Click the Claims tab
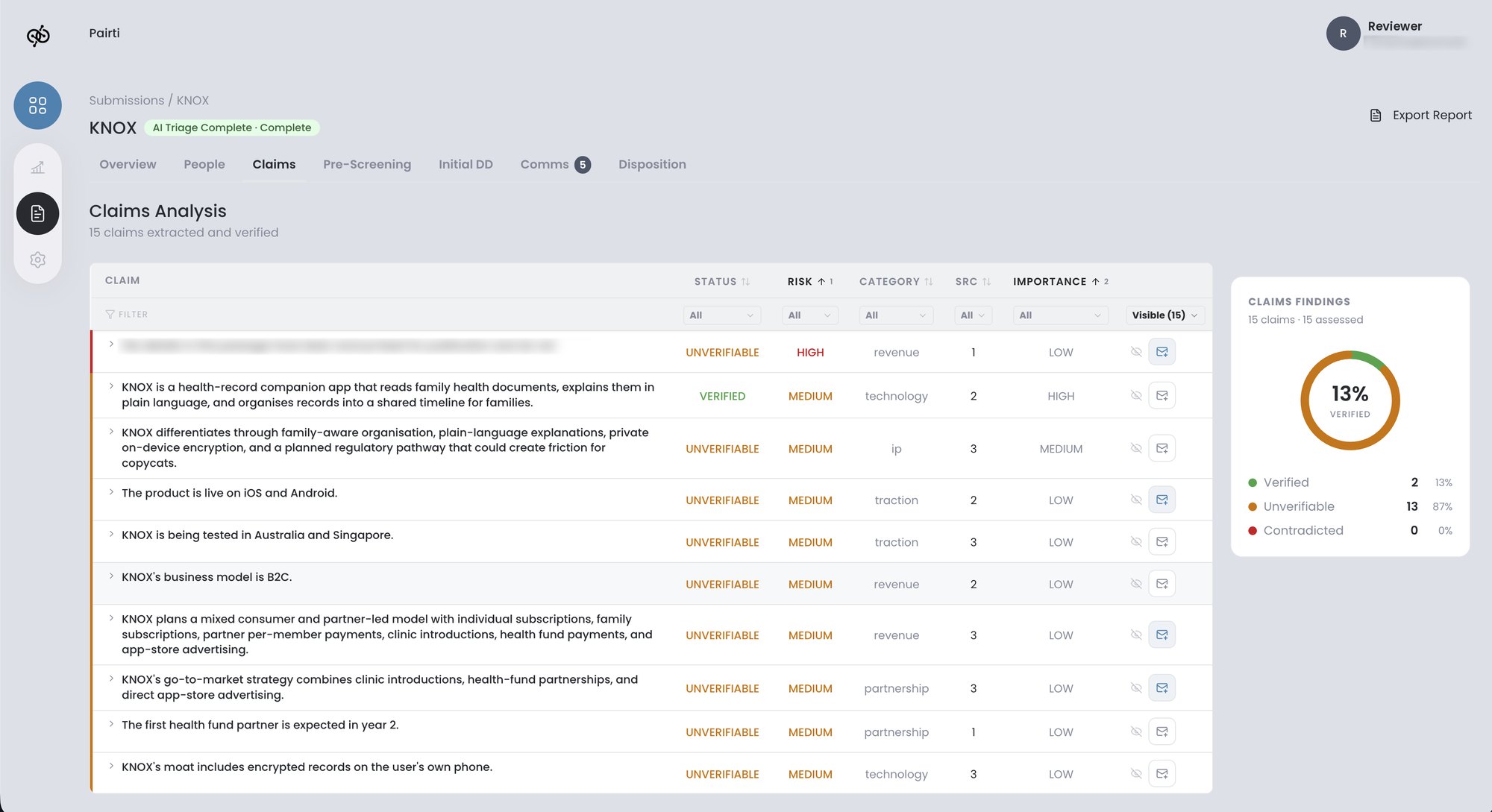Viewport: 1492px width, 812px height. (x=274, y=164)
